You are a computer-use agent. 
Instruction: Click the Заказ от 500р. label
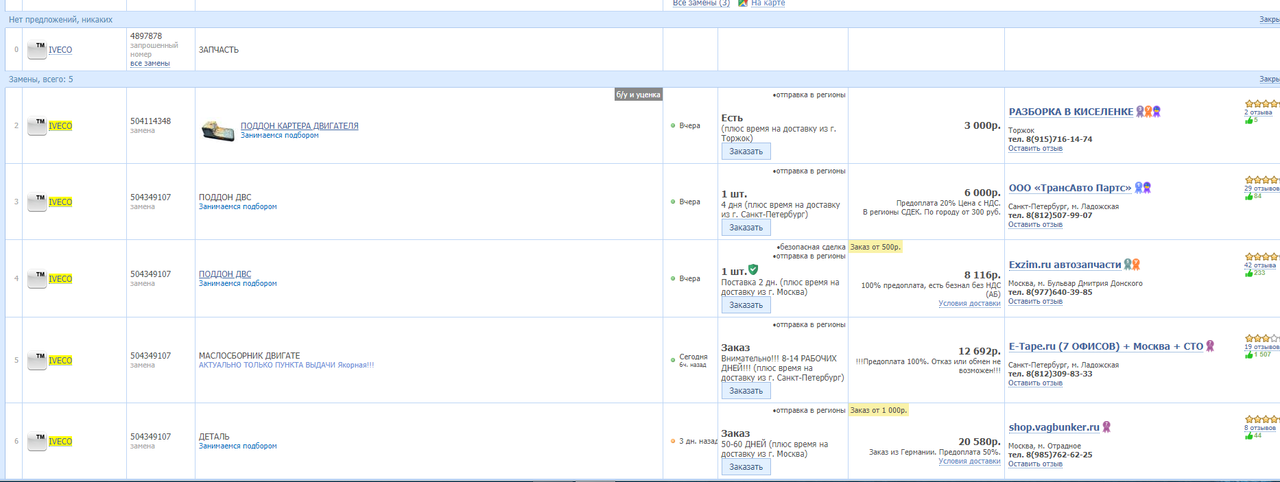pyautogui.click(x=876, y=247)
